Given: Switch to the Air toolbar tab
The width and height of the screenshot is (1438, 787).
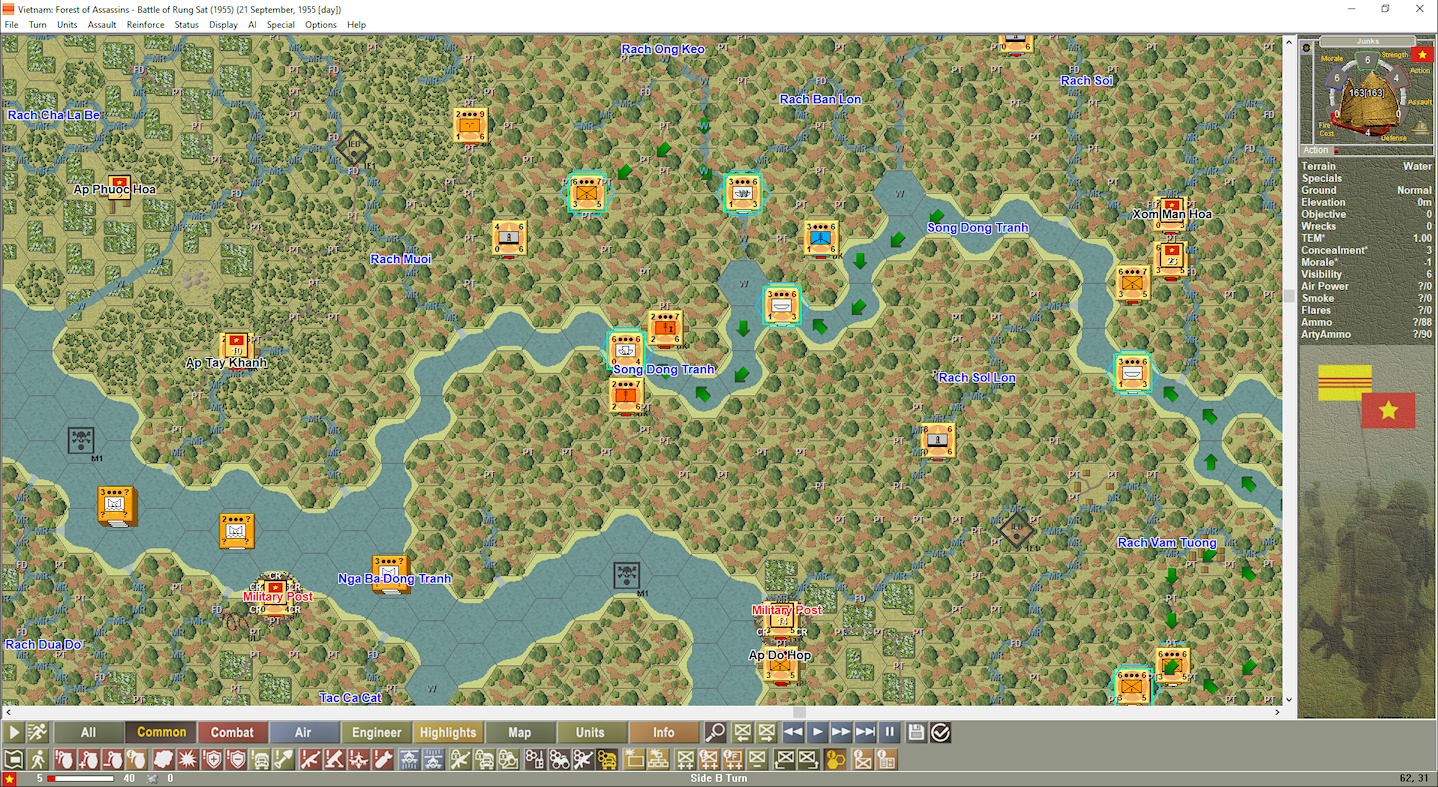Looking at the screenshot, I should click(303, 732).
